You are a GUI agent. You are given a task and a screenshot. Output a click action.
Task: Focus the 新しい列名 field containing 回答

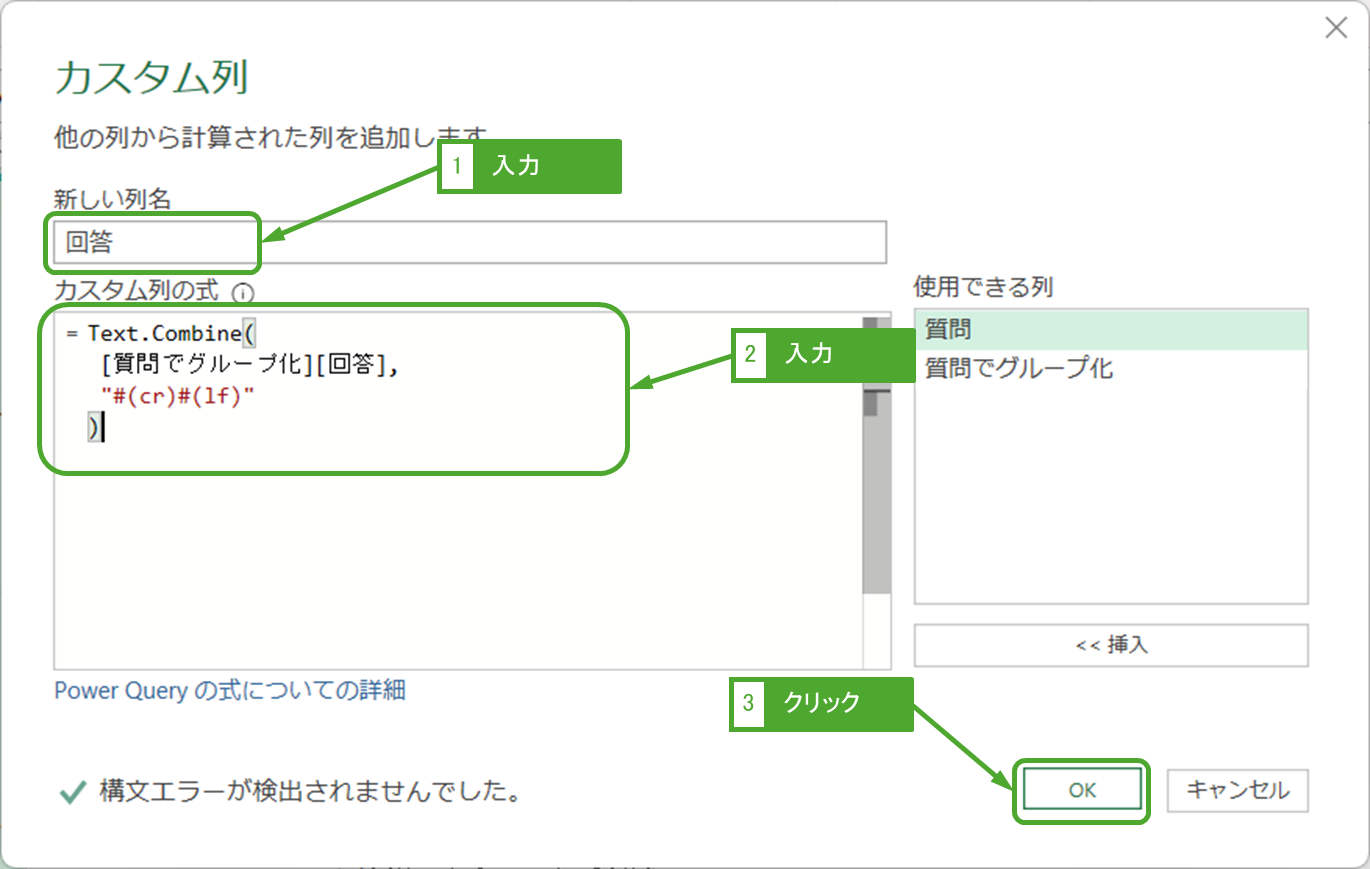pyautogui.click(x=470, y=243)
